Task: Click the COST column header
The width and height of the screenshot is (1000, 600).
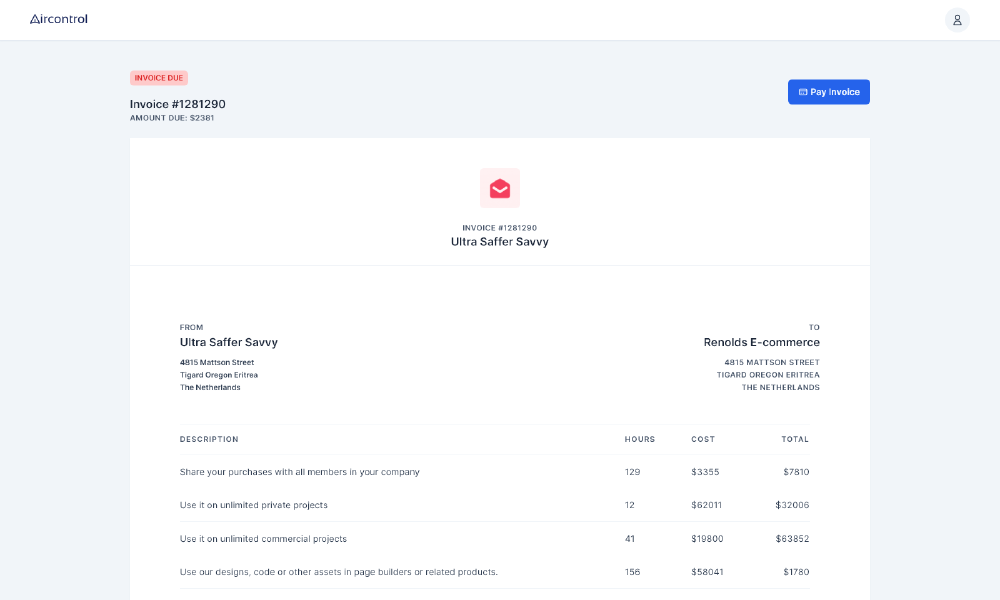Action: pos(703,439)
